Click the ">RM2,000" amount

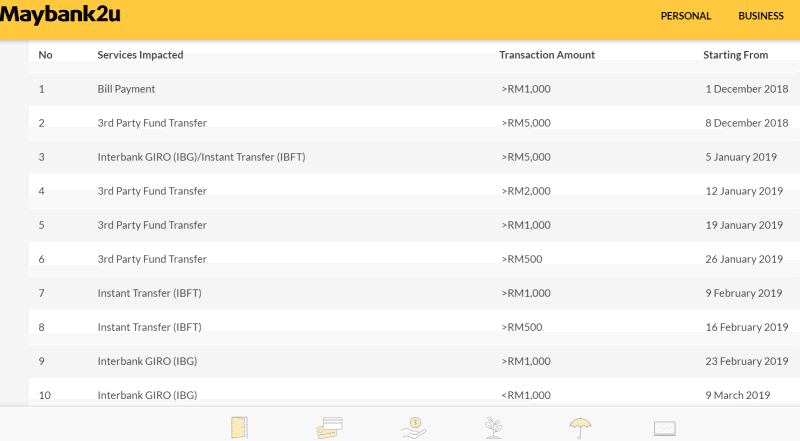pyautogui.click(x=526, y=191)
